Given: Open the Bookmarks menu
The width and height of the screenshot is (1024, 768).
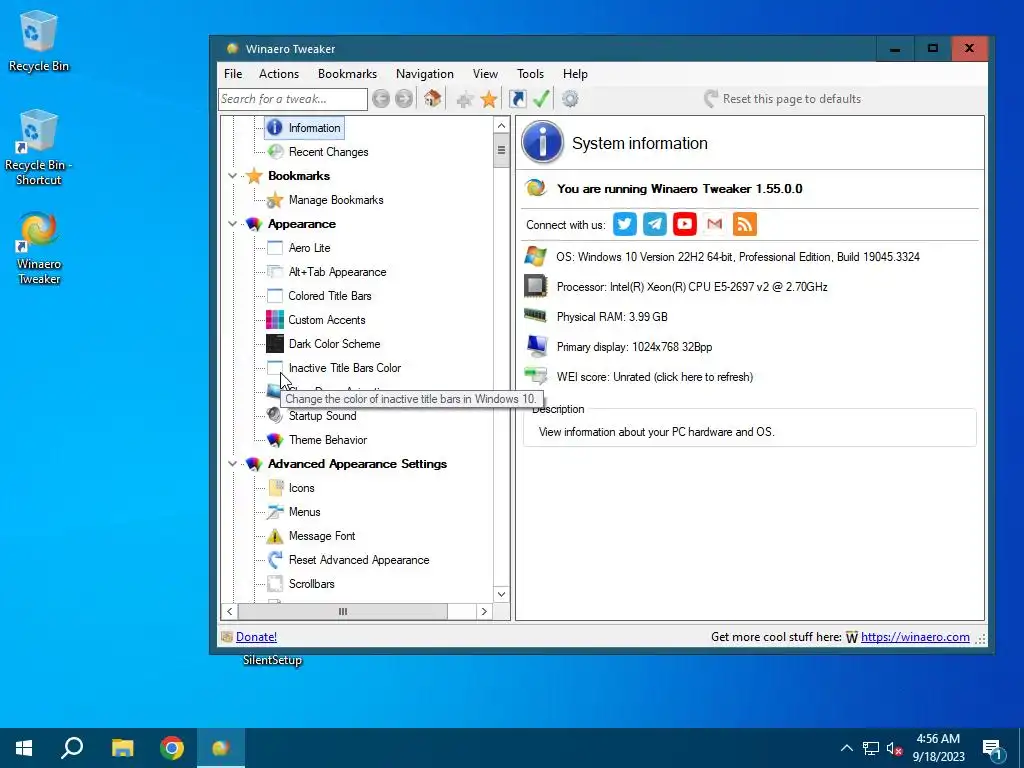Looking at the screenshot, I should [x=347, y=74].
